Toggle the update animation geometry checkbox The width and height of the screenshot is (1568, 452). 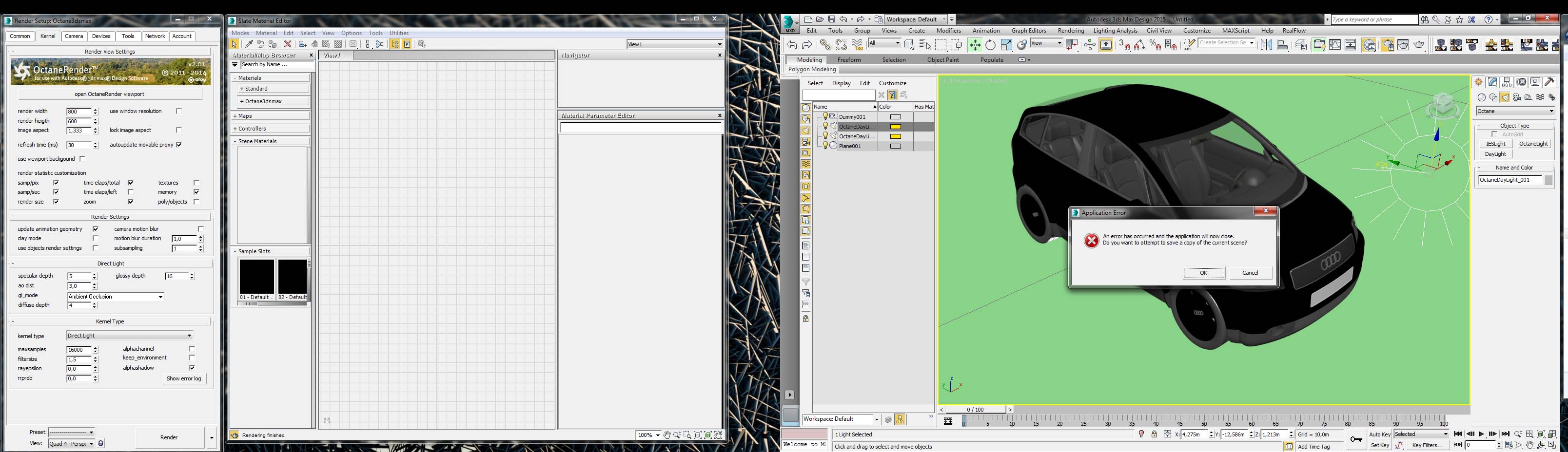[96, 229]
